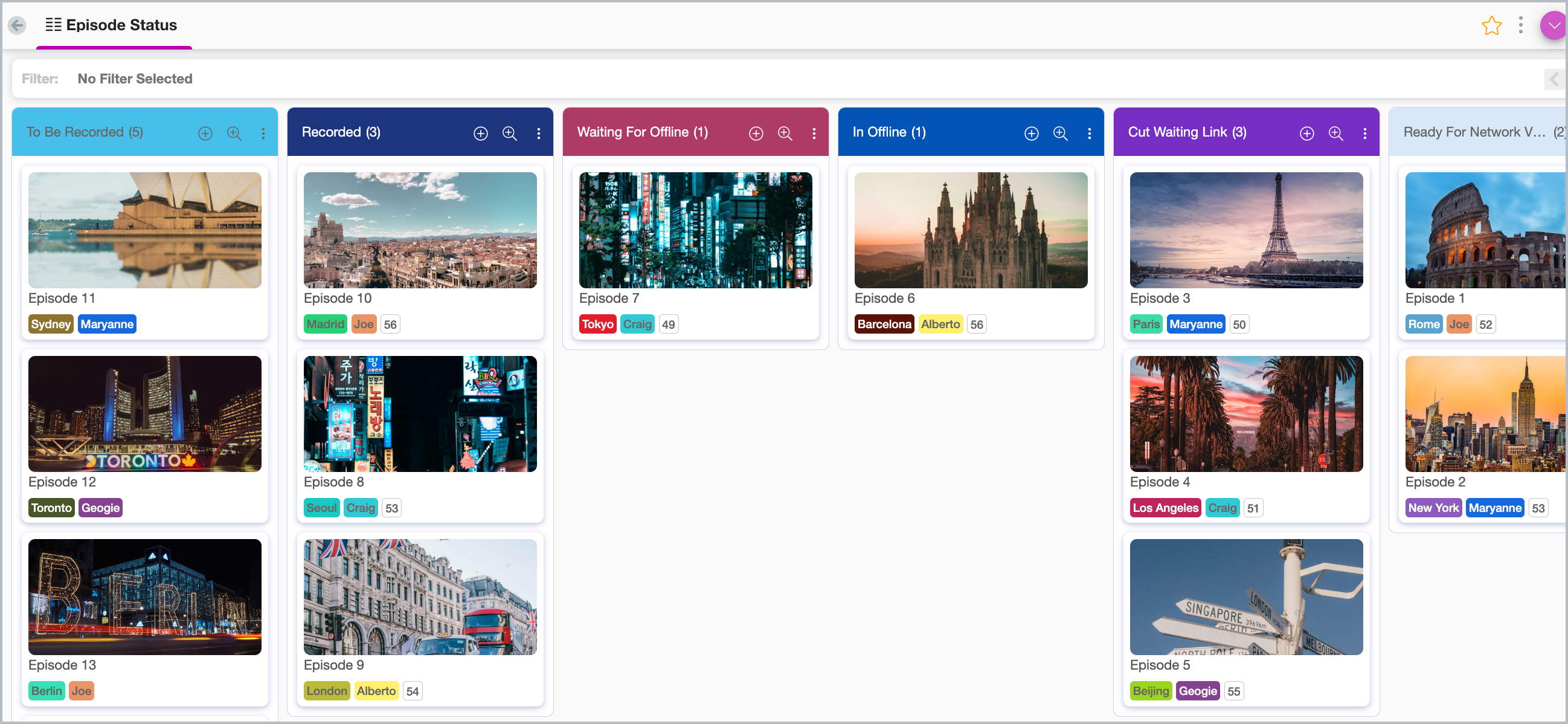The width and height of the screenshot is (1568, 724).
Task: Select the Episode Status tab
Action: click(x=113, y=25)
